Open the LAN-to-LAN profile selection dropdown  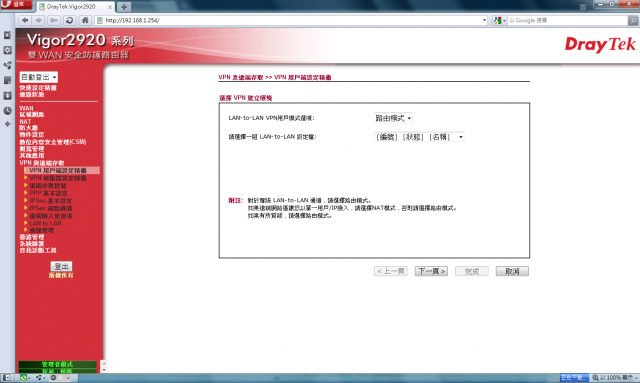(x=419, y=137)
